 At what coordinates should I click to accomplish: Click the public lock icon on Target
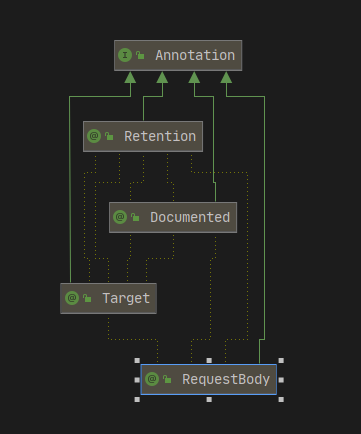click(87, 298)
